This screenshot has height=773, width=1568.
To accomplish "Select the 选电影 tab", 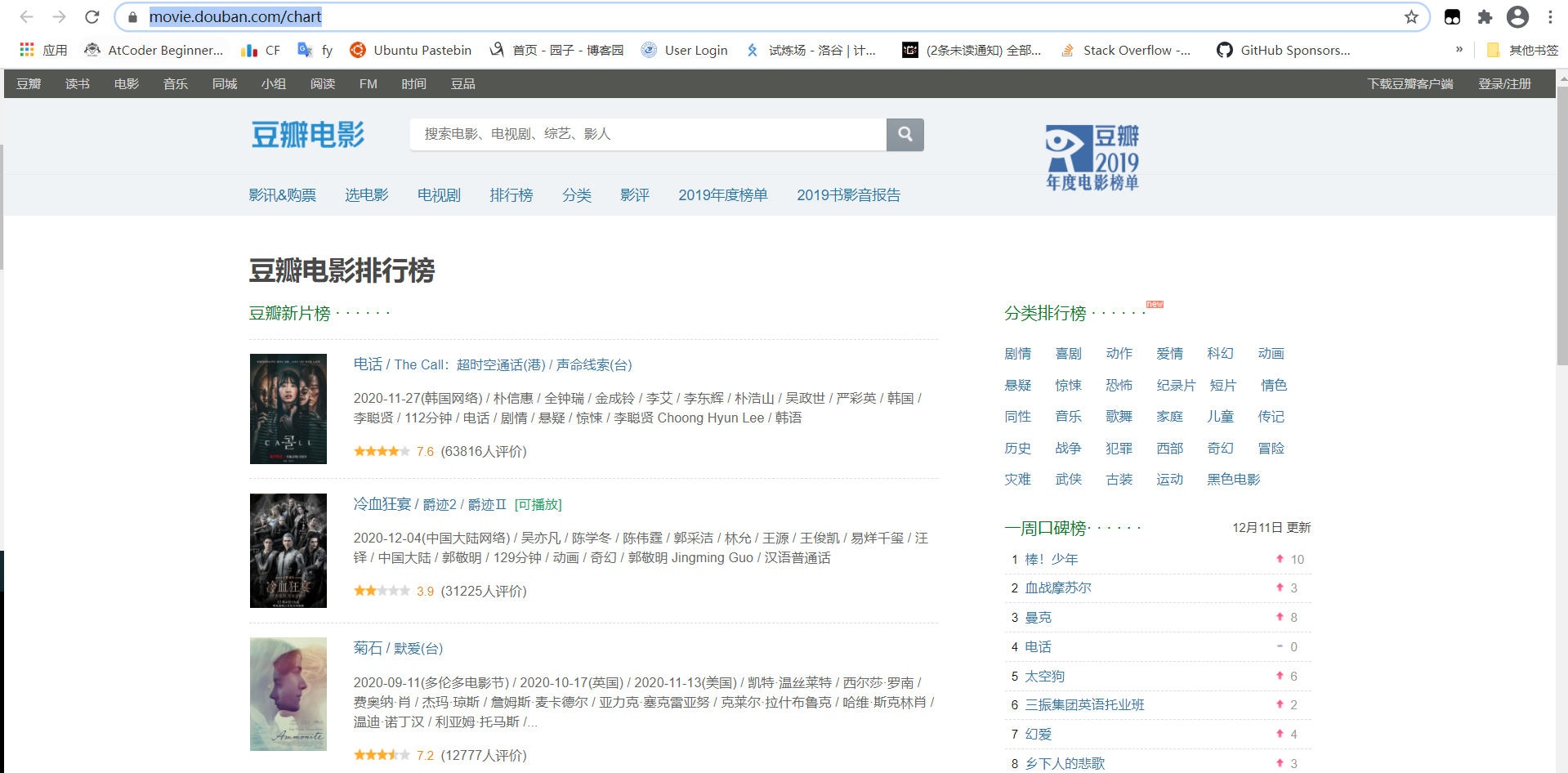I will click(367, 194).
